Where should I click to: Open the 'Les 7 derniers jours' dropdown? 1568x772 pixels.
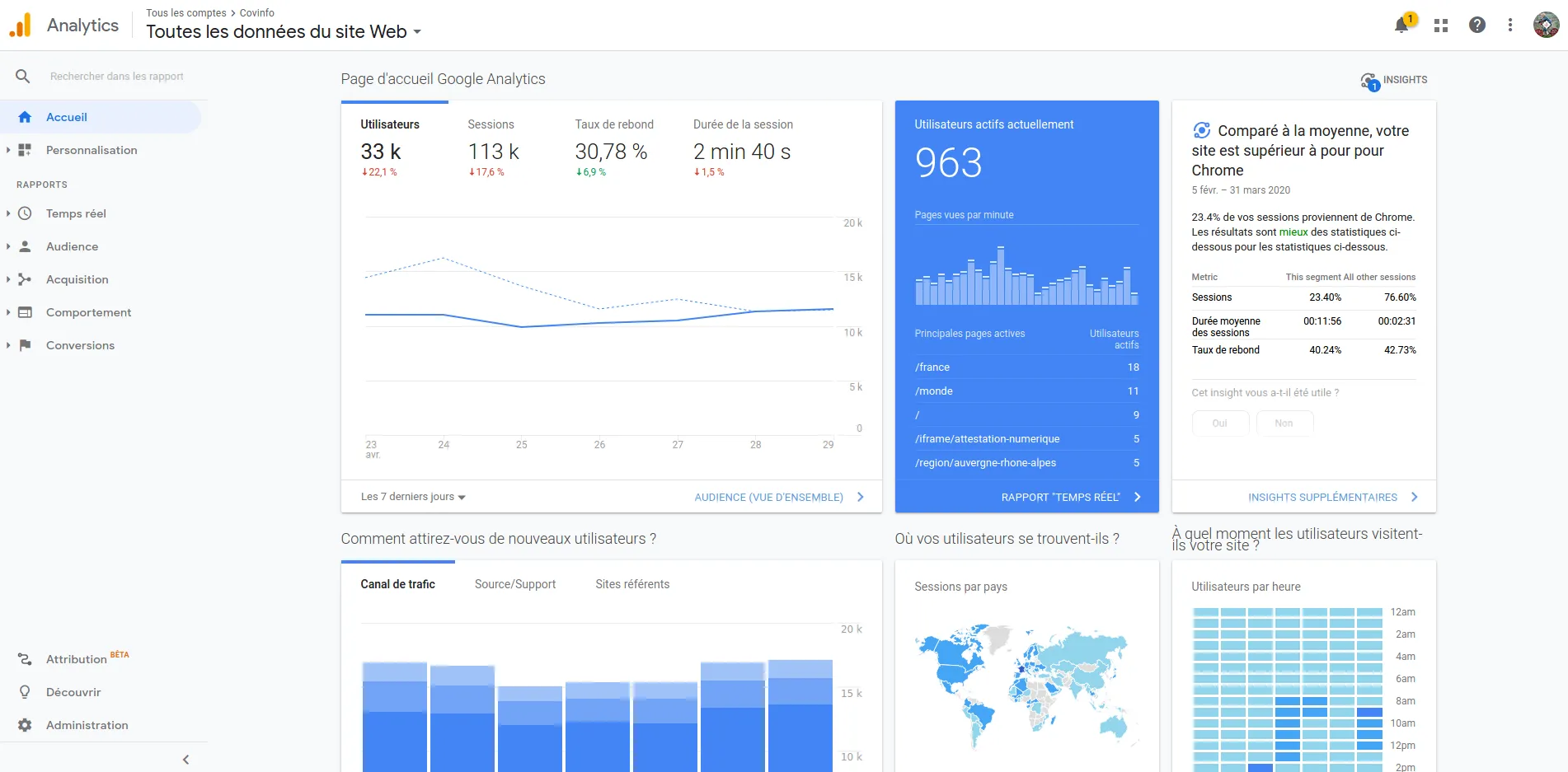click(x=413, y=497)
